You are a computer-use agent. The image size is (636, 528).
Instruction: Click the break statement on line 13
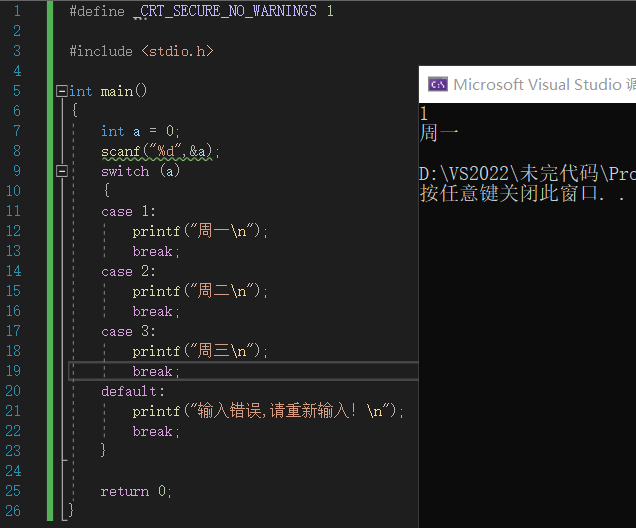pos(156,251)
